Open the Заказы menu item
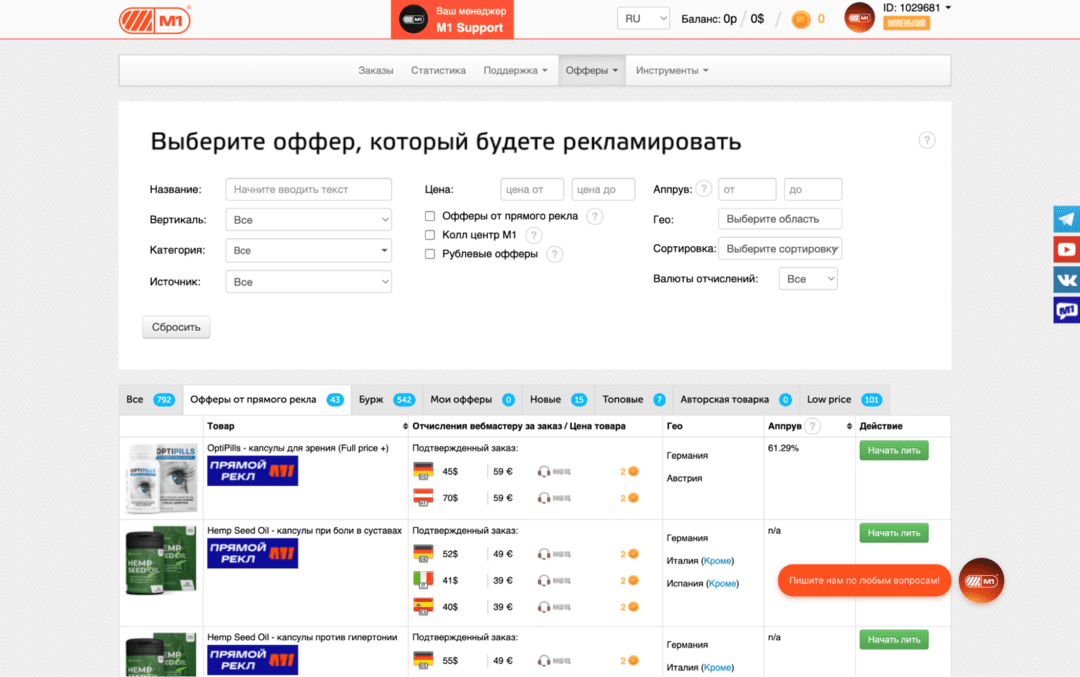 point(375,70)
